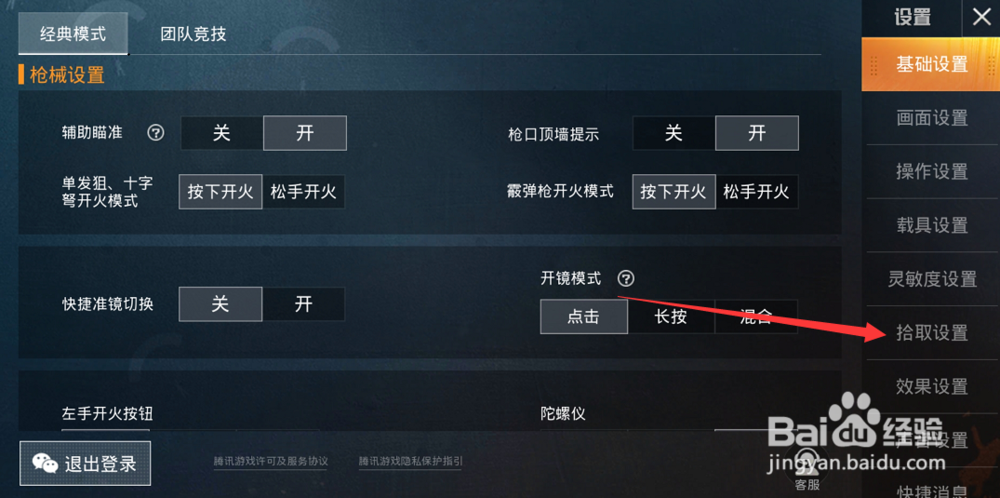Viewport: 1000px width, 498px height.
Task: Click the 退出登录 button
Action: click(85, 464)
